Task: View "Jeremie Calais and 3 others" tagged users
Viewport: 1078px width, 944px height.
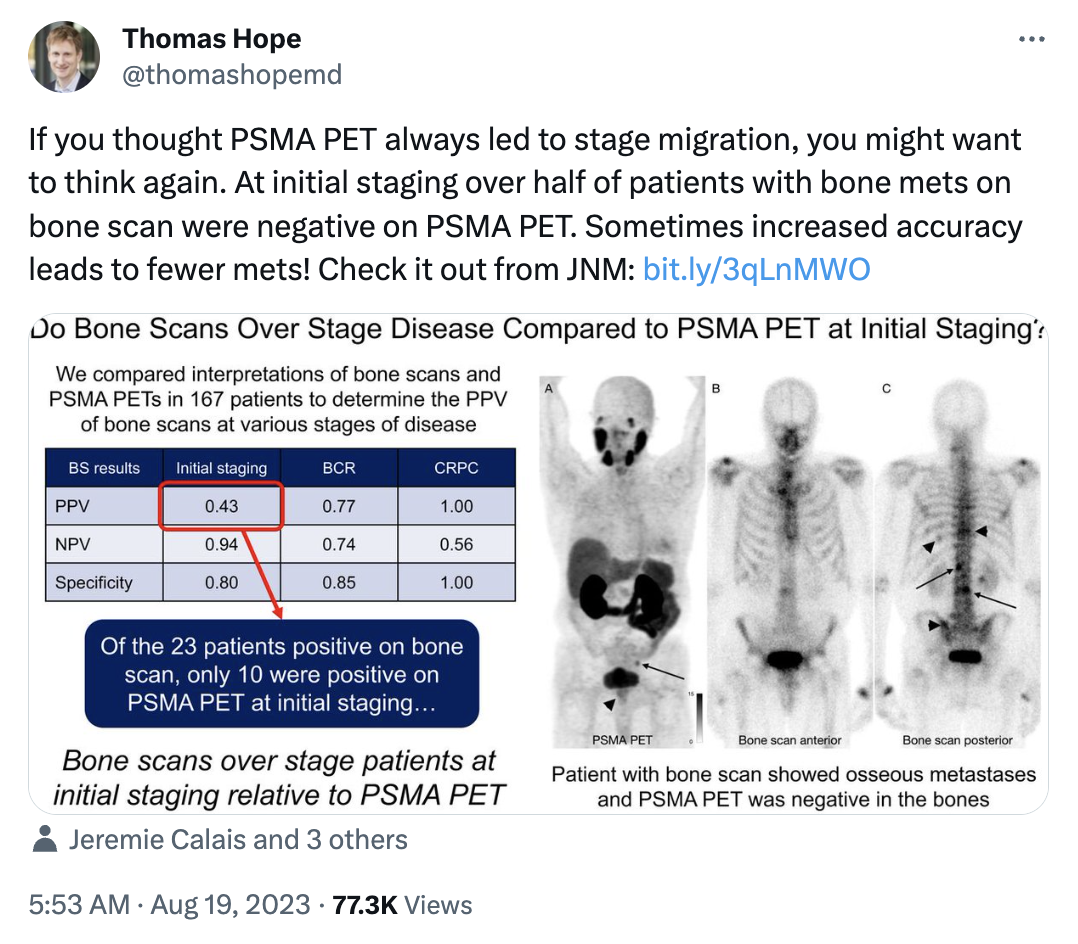Action: [238, 839]
